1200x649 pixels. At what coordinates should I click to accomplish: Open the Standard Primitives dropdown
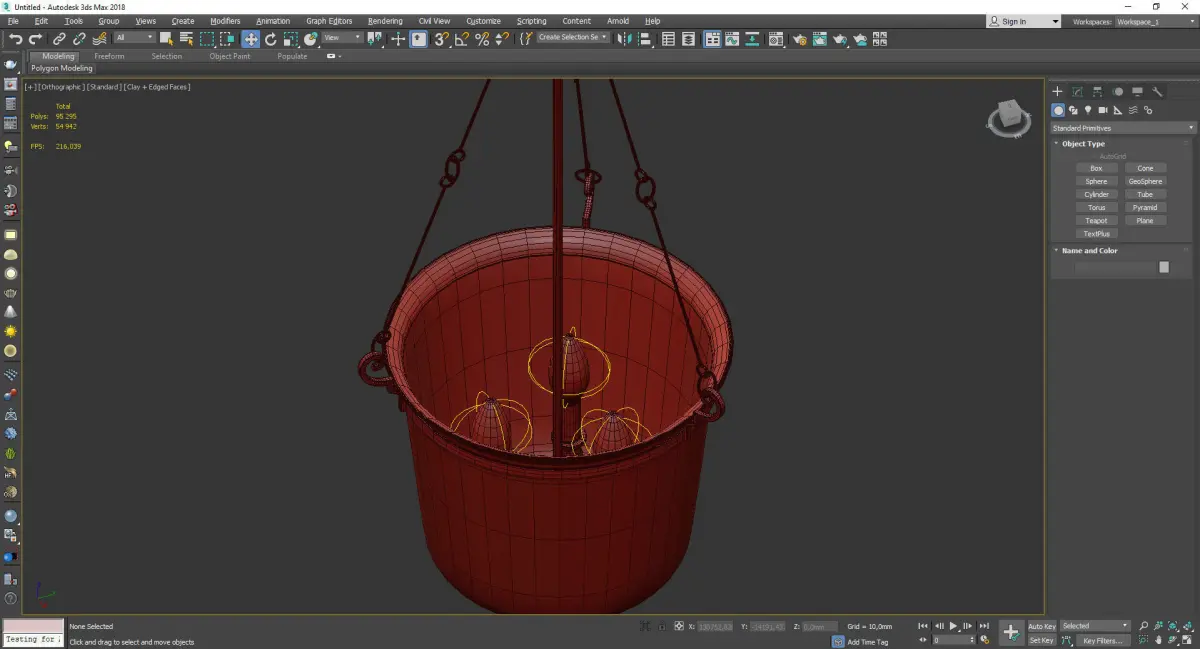coord(1122,128)
